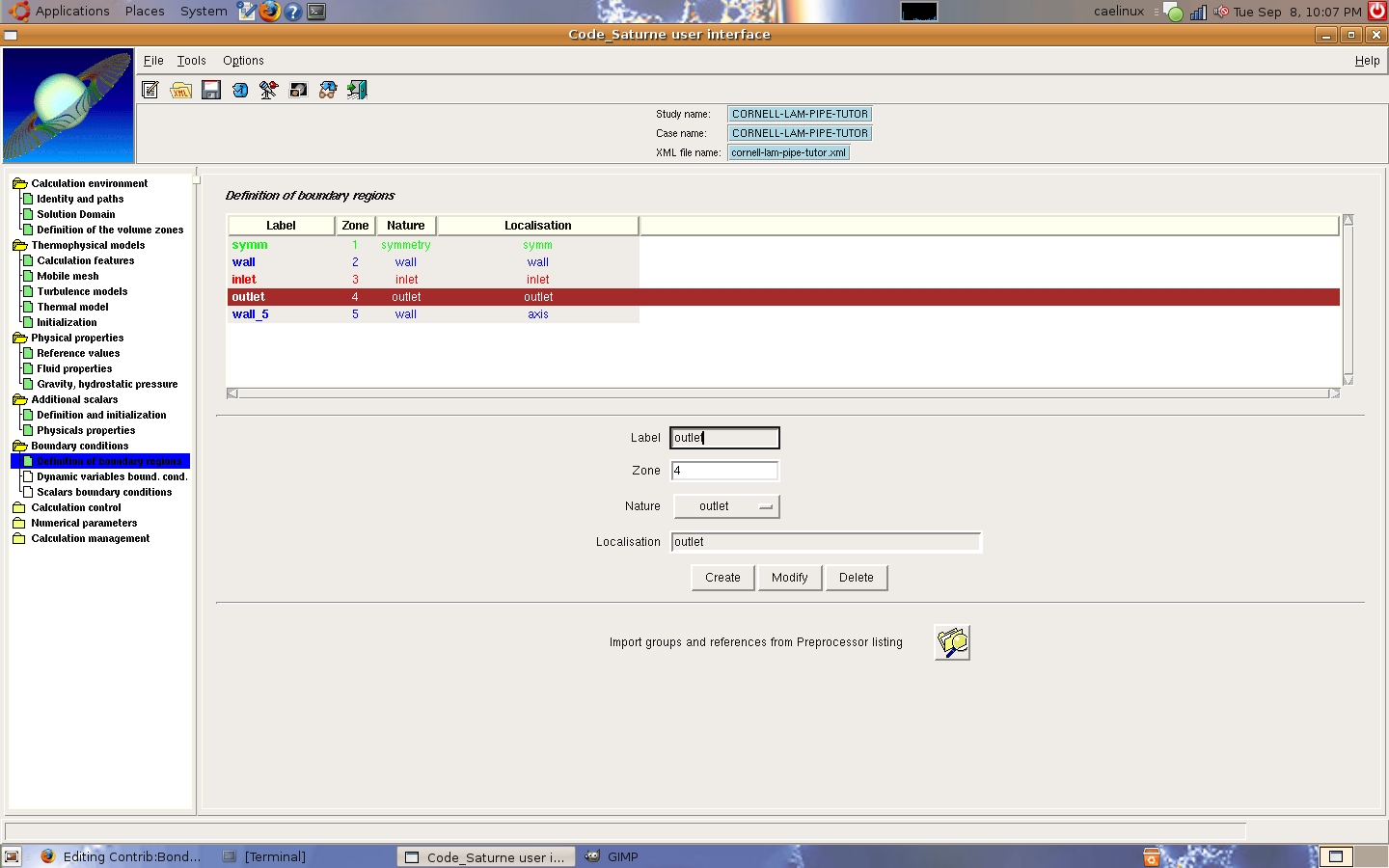Open Scalars boundary conditions tree item

(104, 492)
